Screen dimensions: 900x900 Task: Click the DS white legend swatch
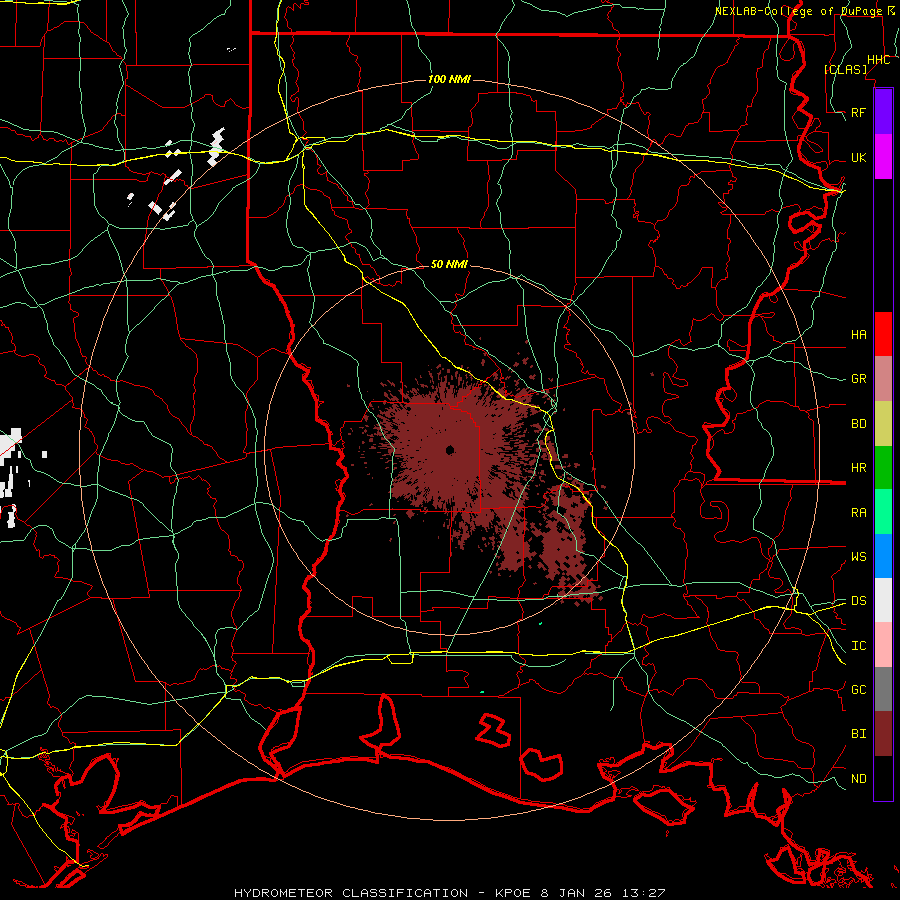point(883,600)
